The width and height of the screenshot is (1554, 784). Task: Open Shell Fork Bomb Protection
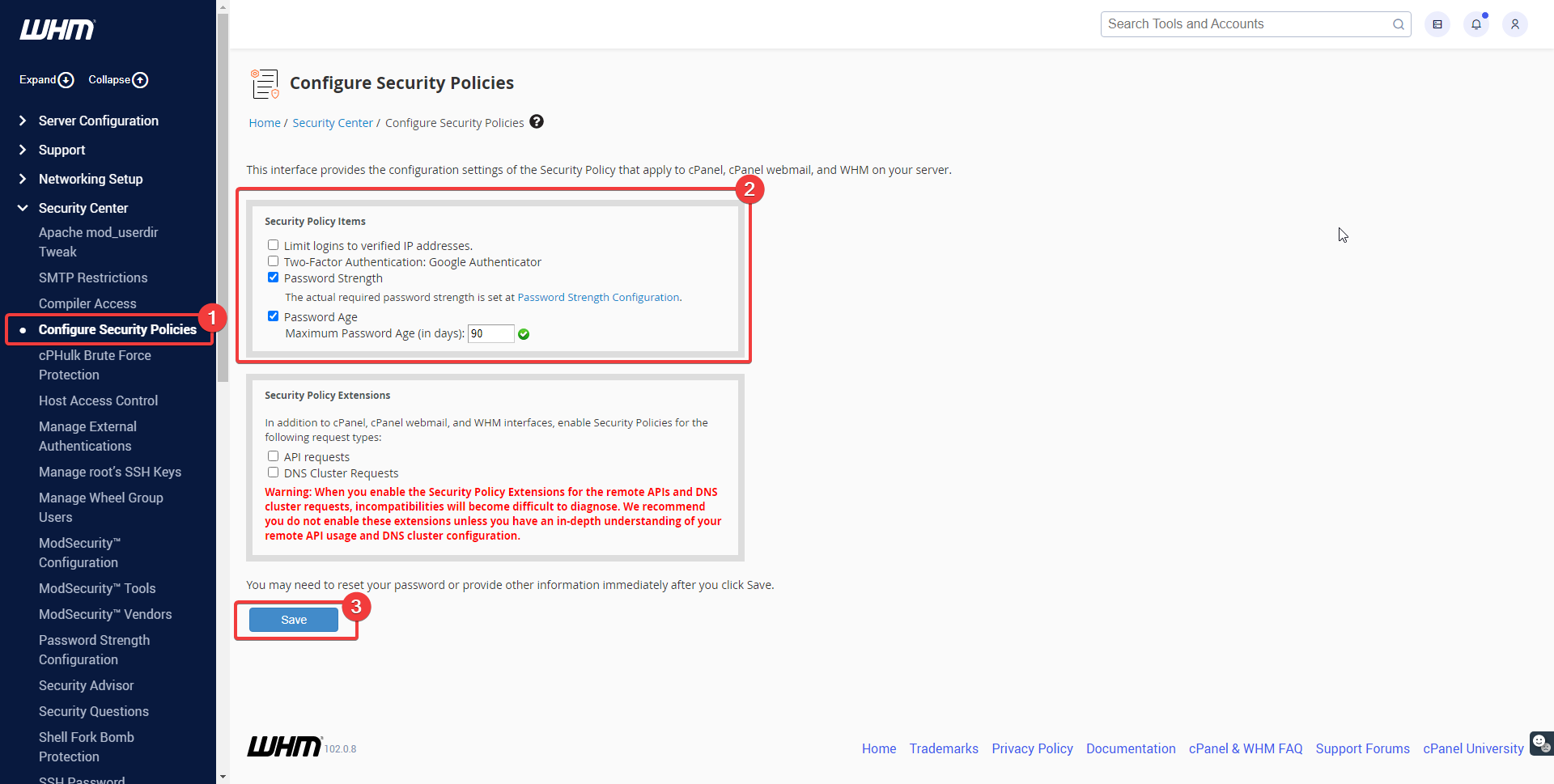click(87, 747)
